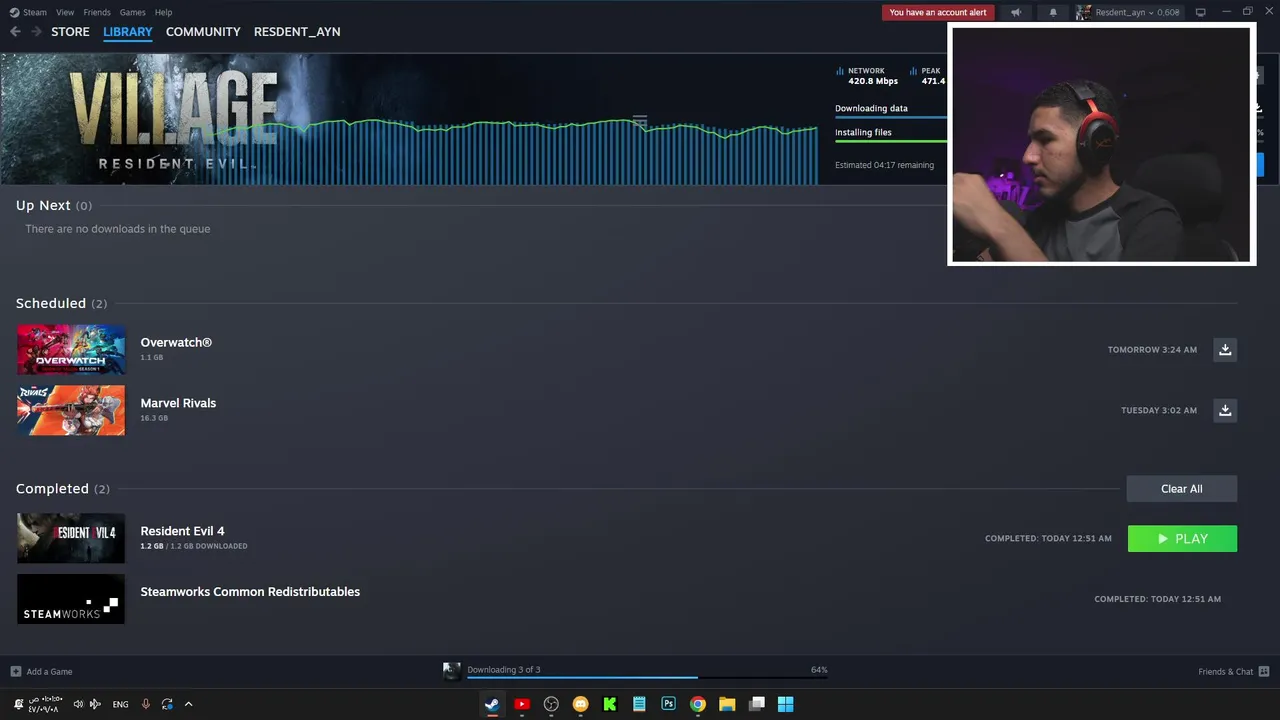Open the announcements megaphone icon
This screenshot has height=720, width=1280.
pyautogui.click(x=1016, y=12)
